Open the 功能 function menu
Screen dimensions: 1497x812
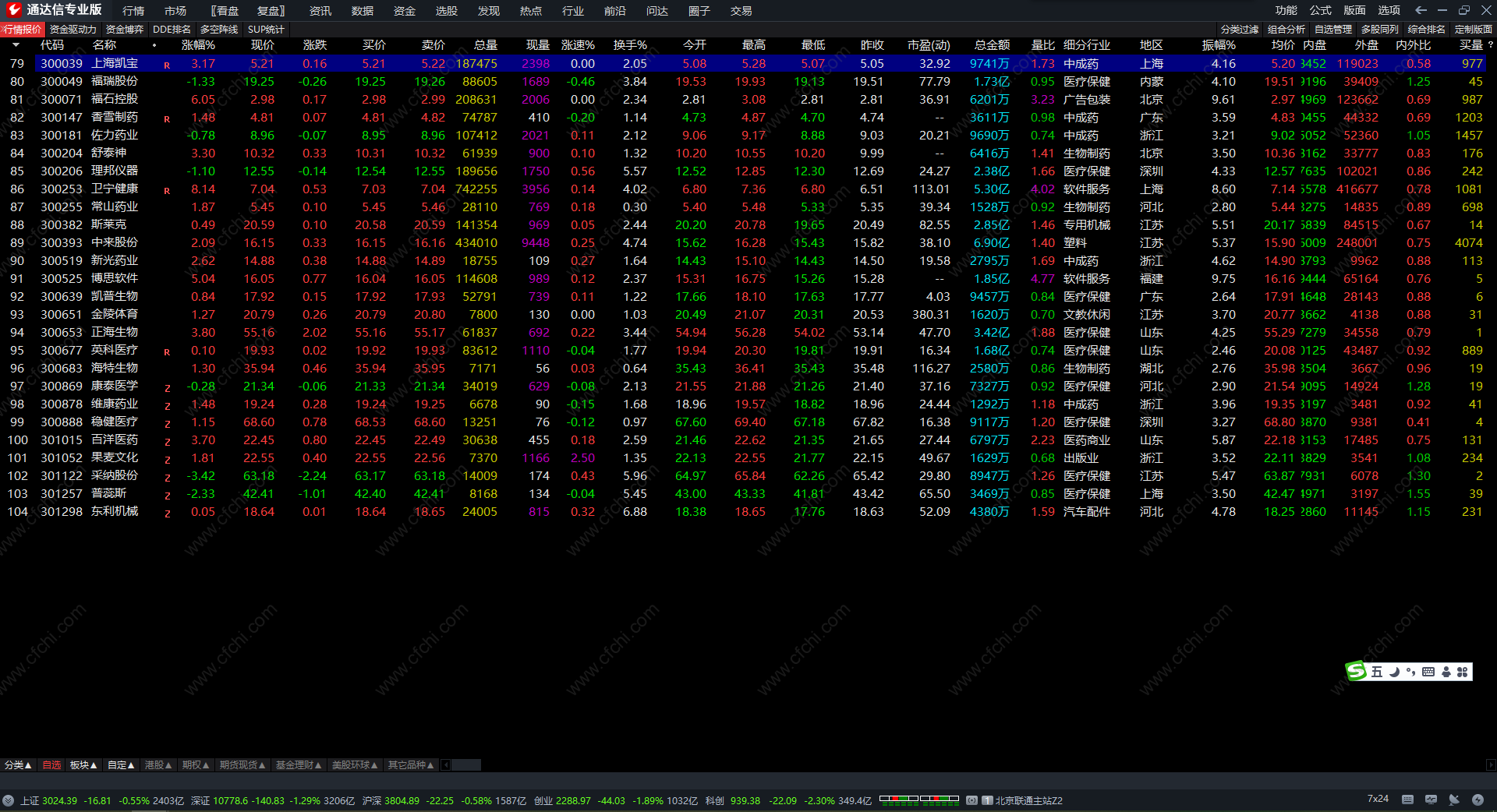coord(1286,10)
